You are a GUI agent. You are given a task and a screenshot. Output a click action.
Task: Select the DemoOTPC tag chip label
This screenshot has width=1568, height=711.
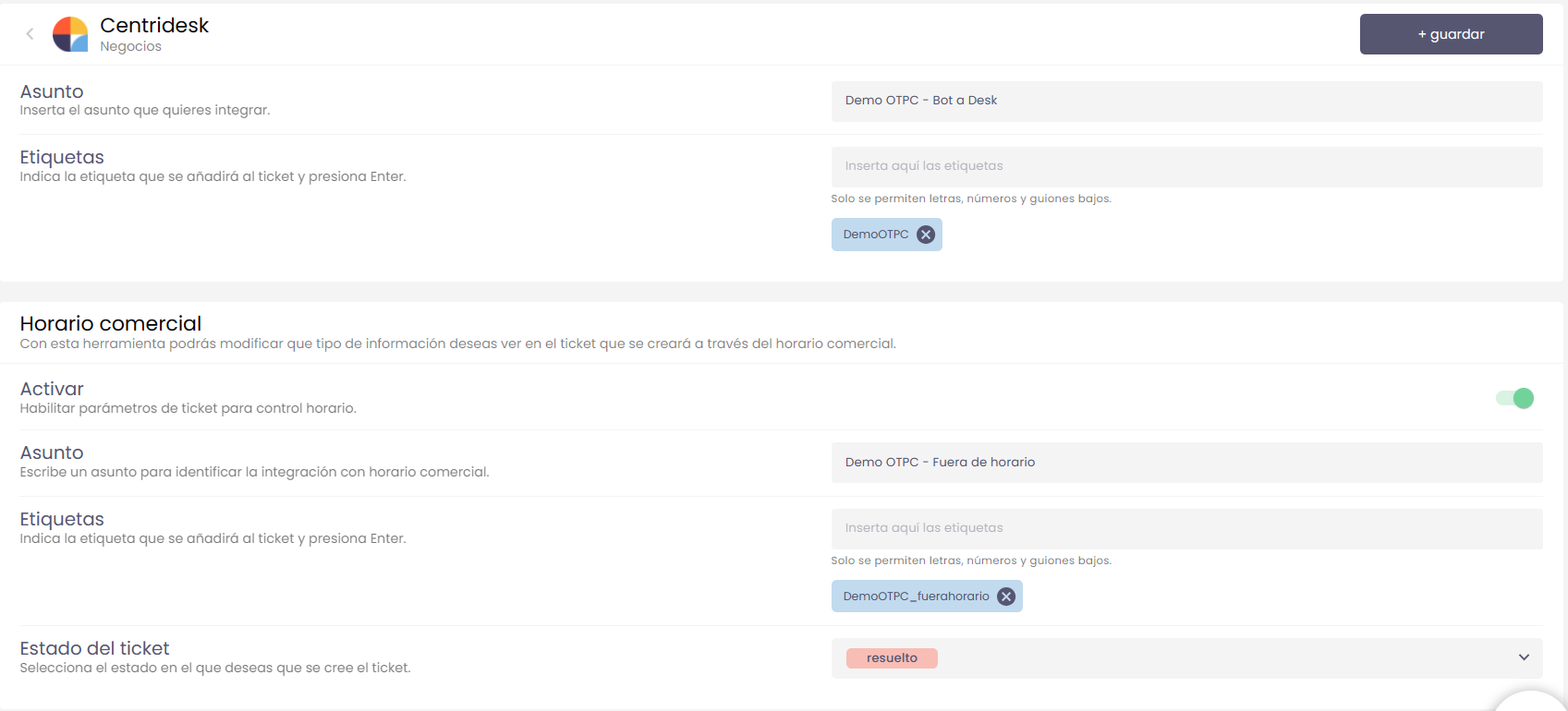pyautogui.click(x=875, y=235)
